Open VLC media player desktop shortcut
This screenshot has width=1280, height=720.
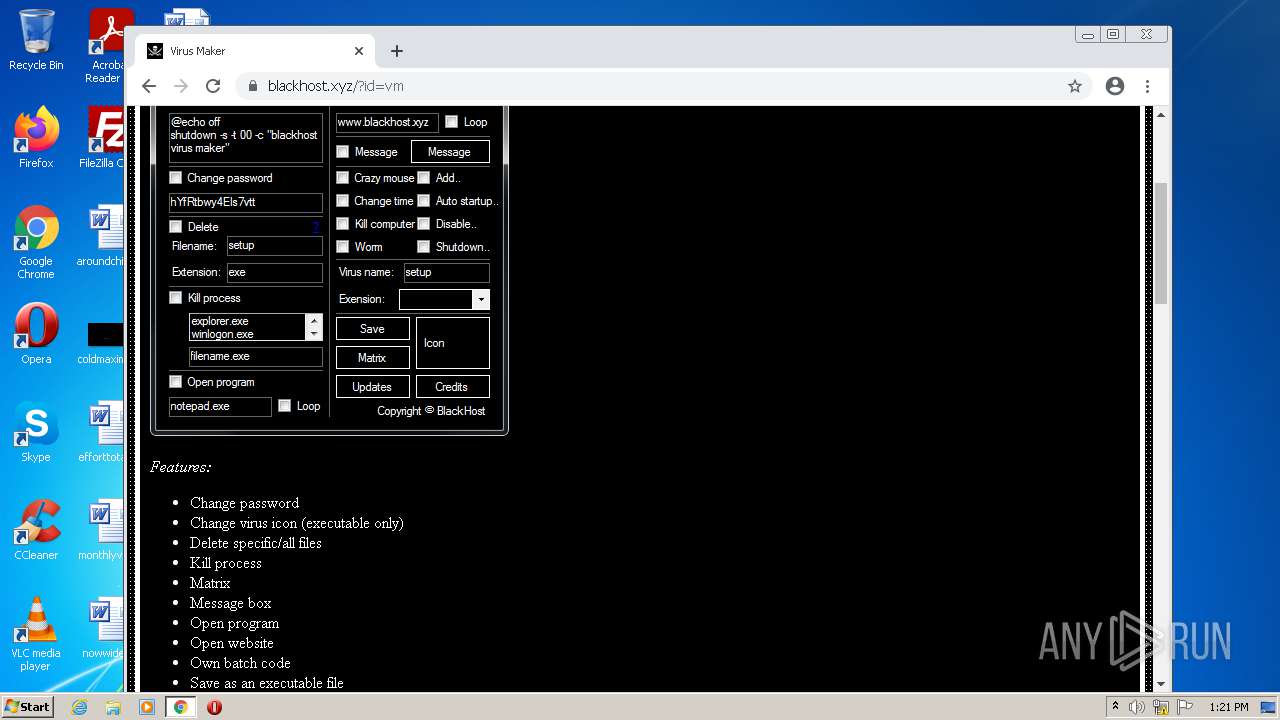click(x=36, y=634)
